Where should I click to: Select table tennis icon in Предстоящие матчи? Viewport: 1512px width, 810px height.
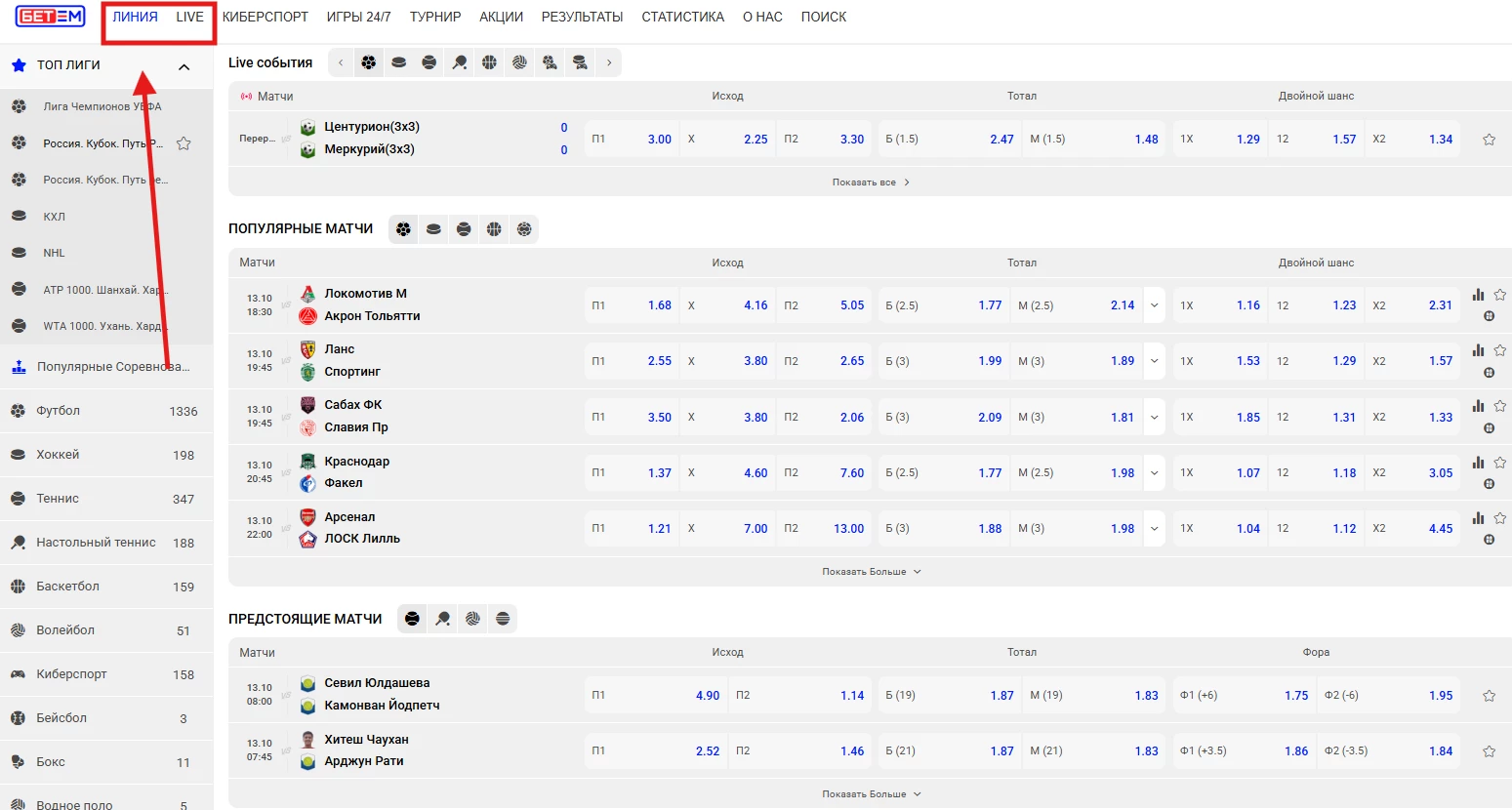(442, 619)
